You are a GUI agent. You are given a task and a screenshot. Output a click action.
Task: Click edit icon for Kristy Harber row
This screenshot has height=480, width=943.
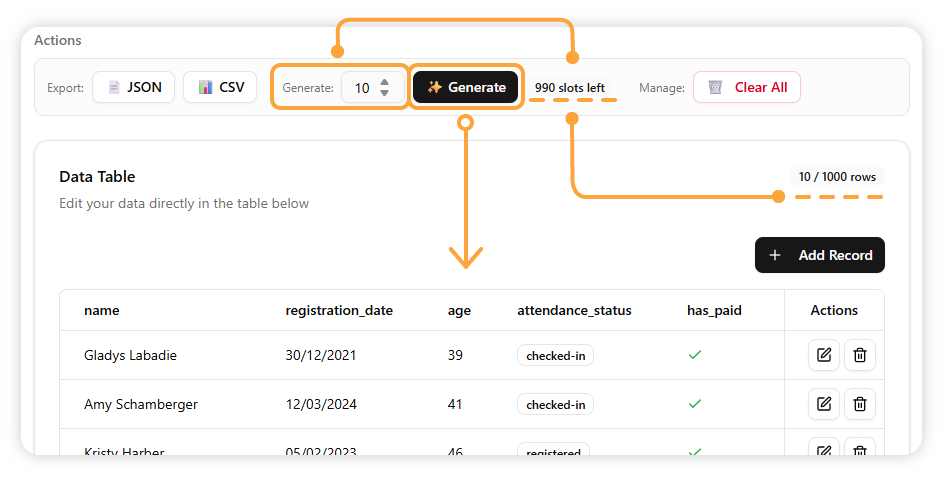pos(823,451)
